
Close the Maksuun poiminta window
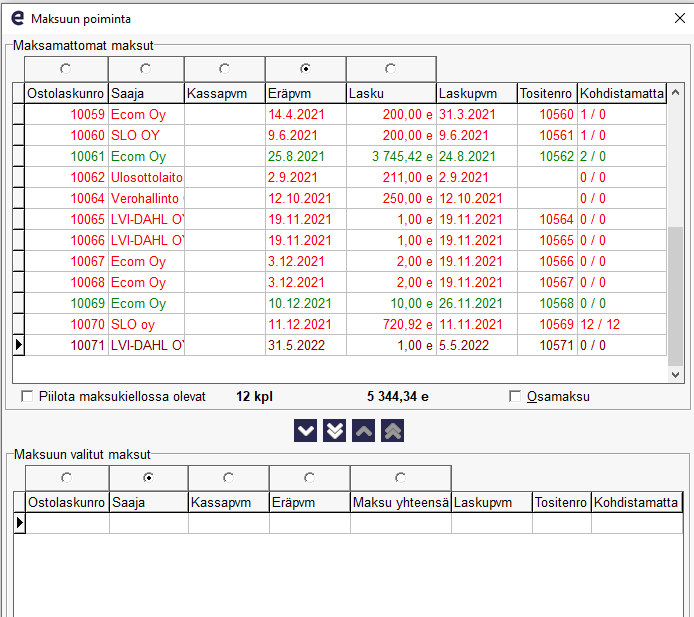click(x=680, y=18)
